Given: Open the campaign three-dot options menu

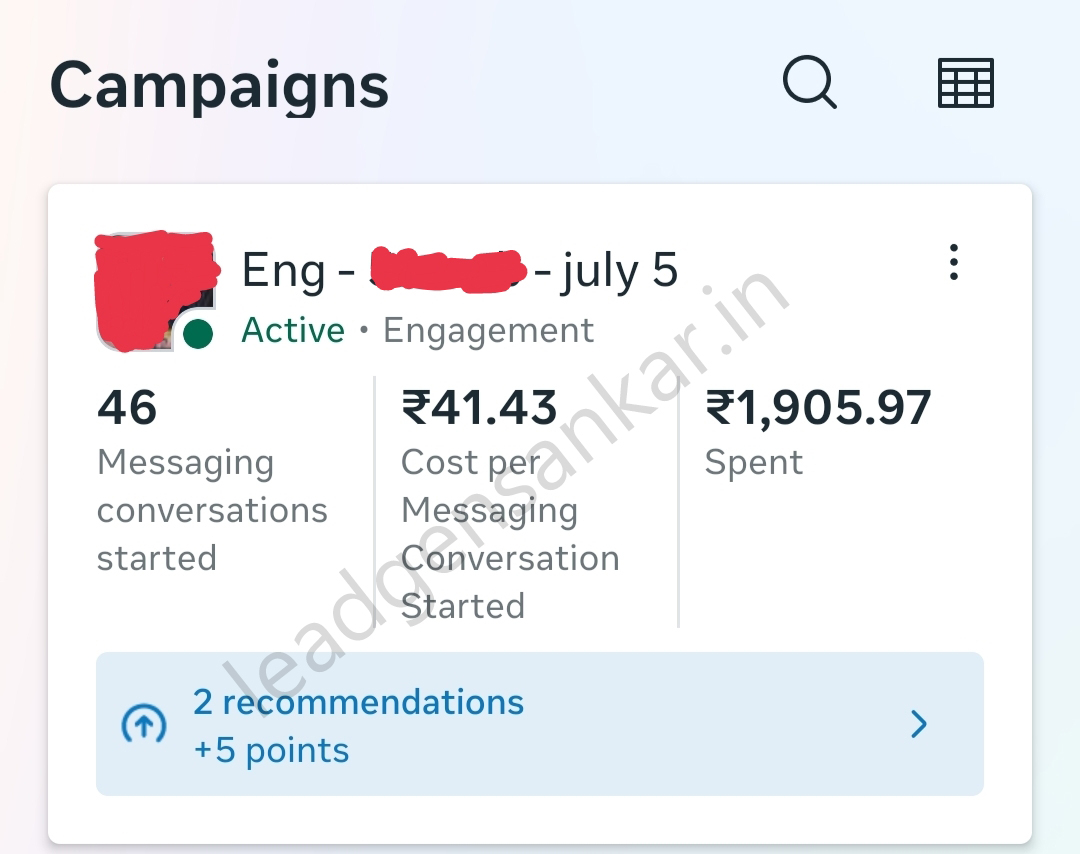Looking at the screenshot, I should coord(954,262).
